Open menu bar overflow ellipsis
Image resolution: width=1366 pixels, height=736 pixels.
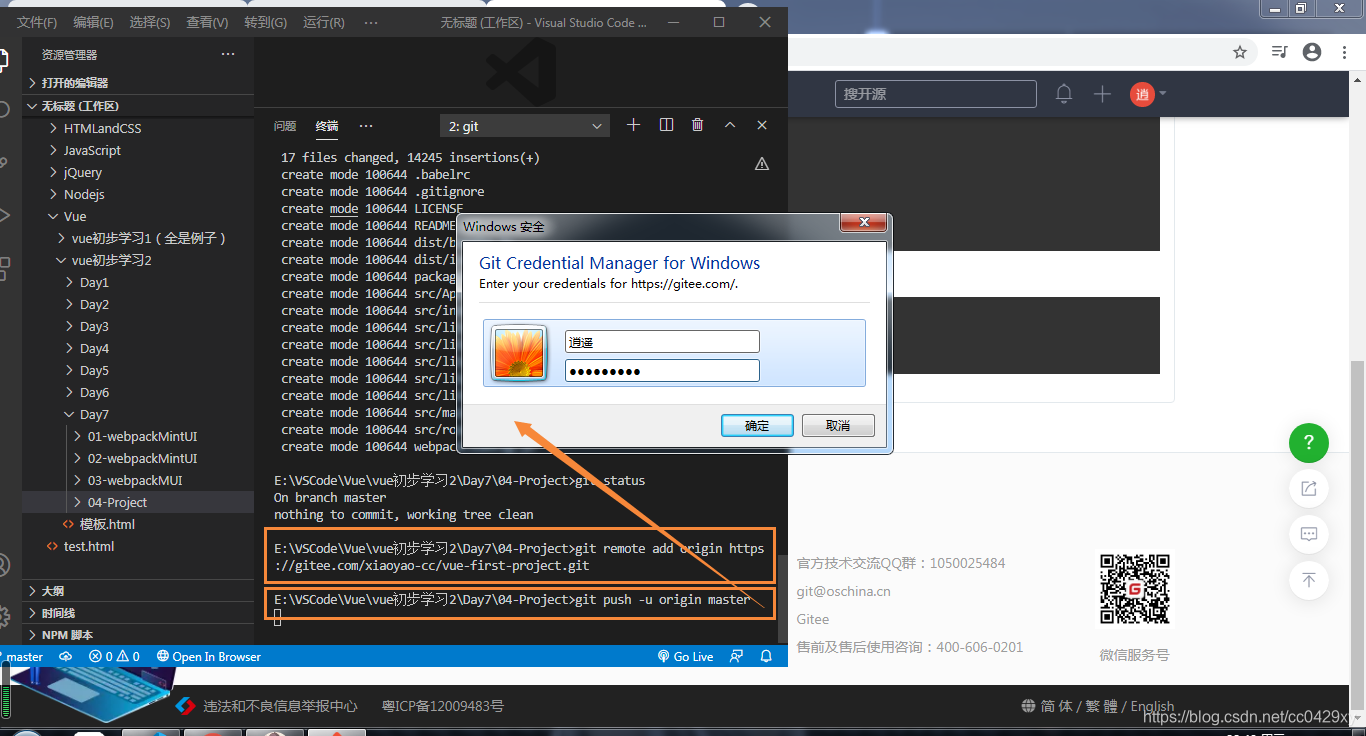371,22
